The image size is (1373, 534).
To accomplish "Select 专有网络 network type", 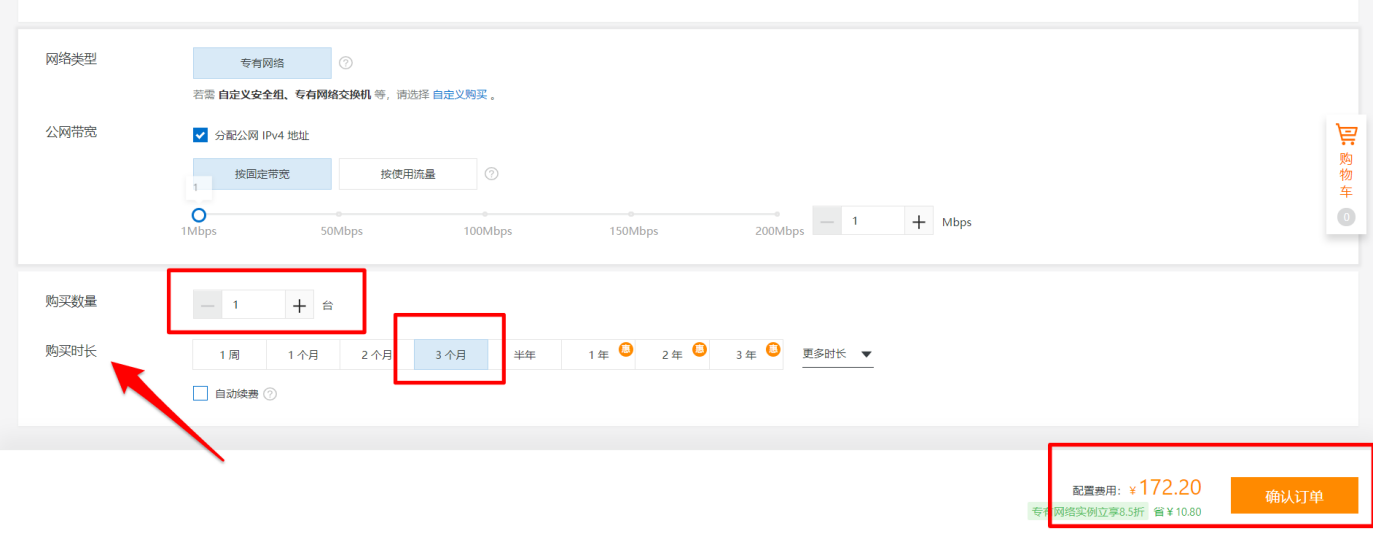I will coord(262,63).
